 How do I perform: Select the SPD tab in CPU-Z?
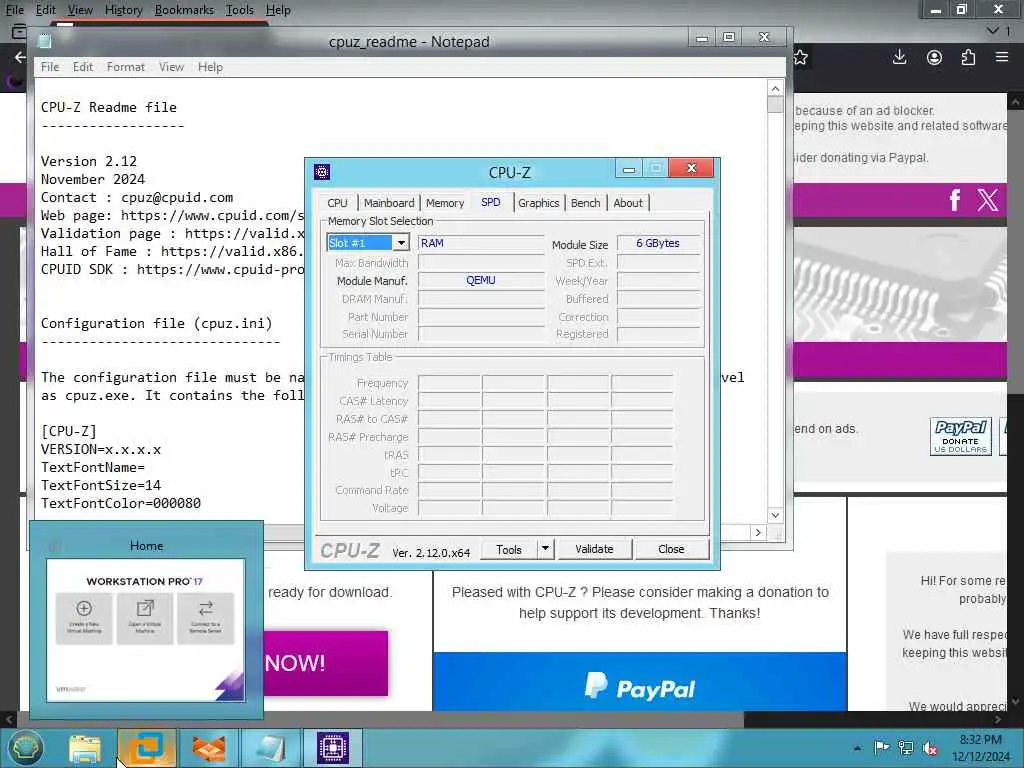tap(490, 202)
